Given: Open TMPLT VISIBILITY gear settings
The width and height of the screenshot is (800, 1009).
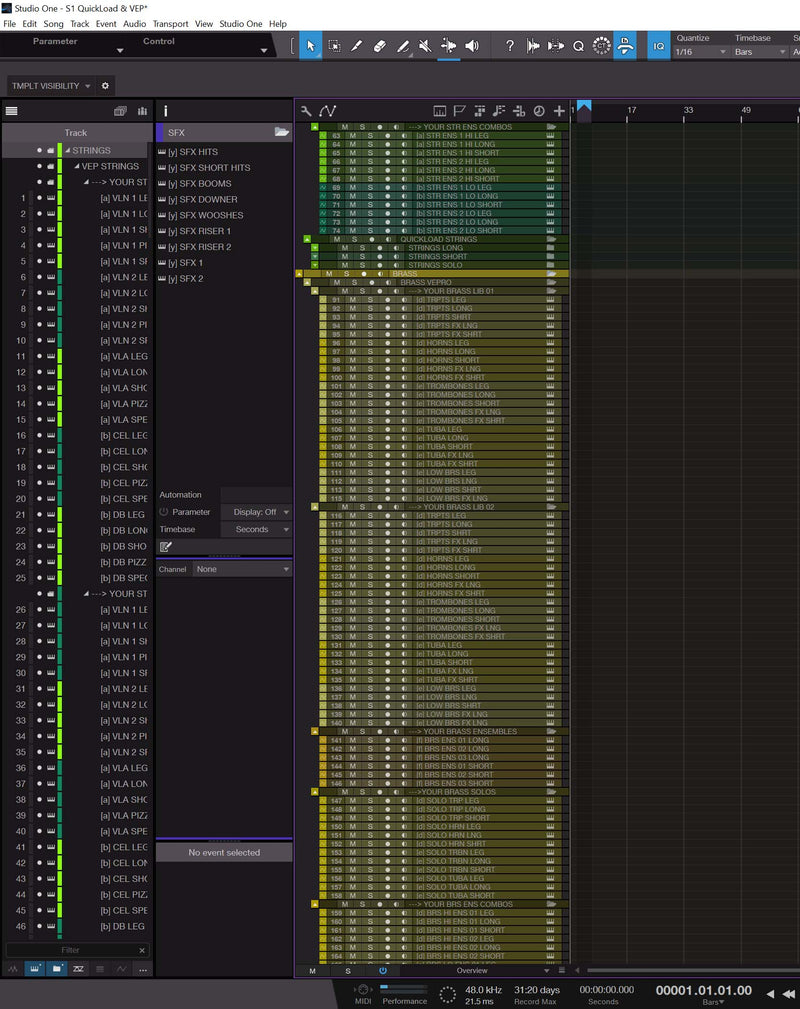Looking at the screenshot, I should click(106, 86).
